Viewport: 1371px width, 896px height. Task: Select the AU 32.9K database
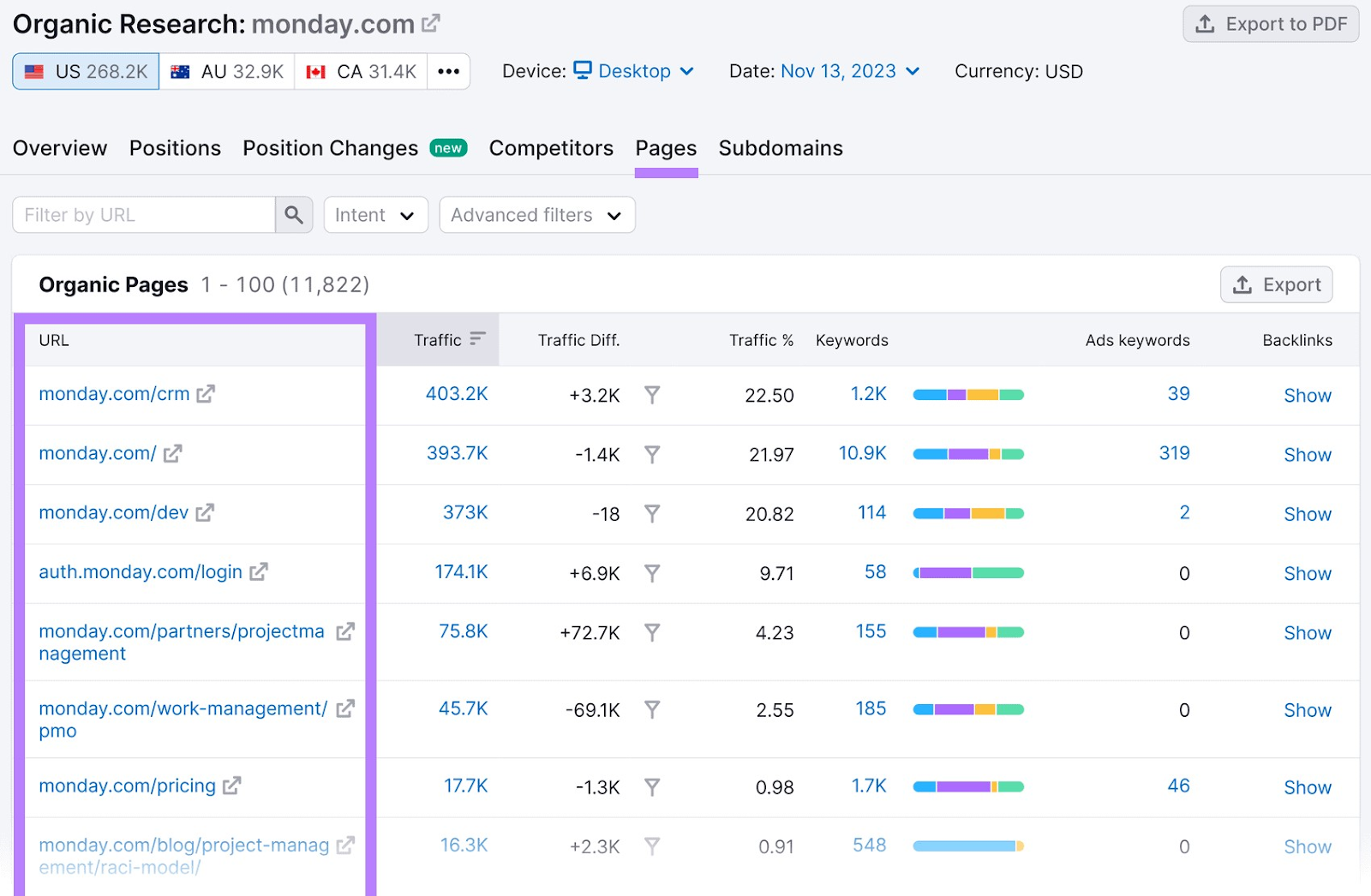pos(227,71)
